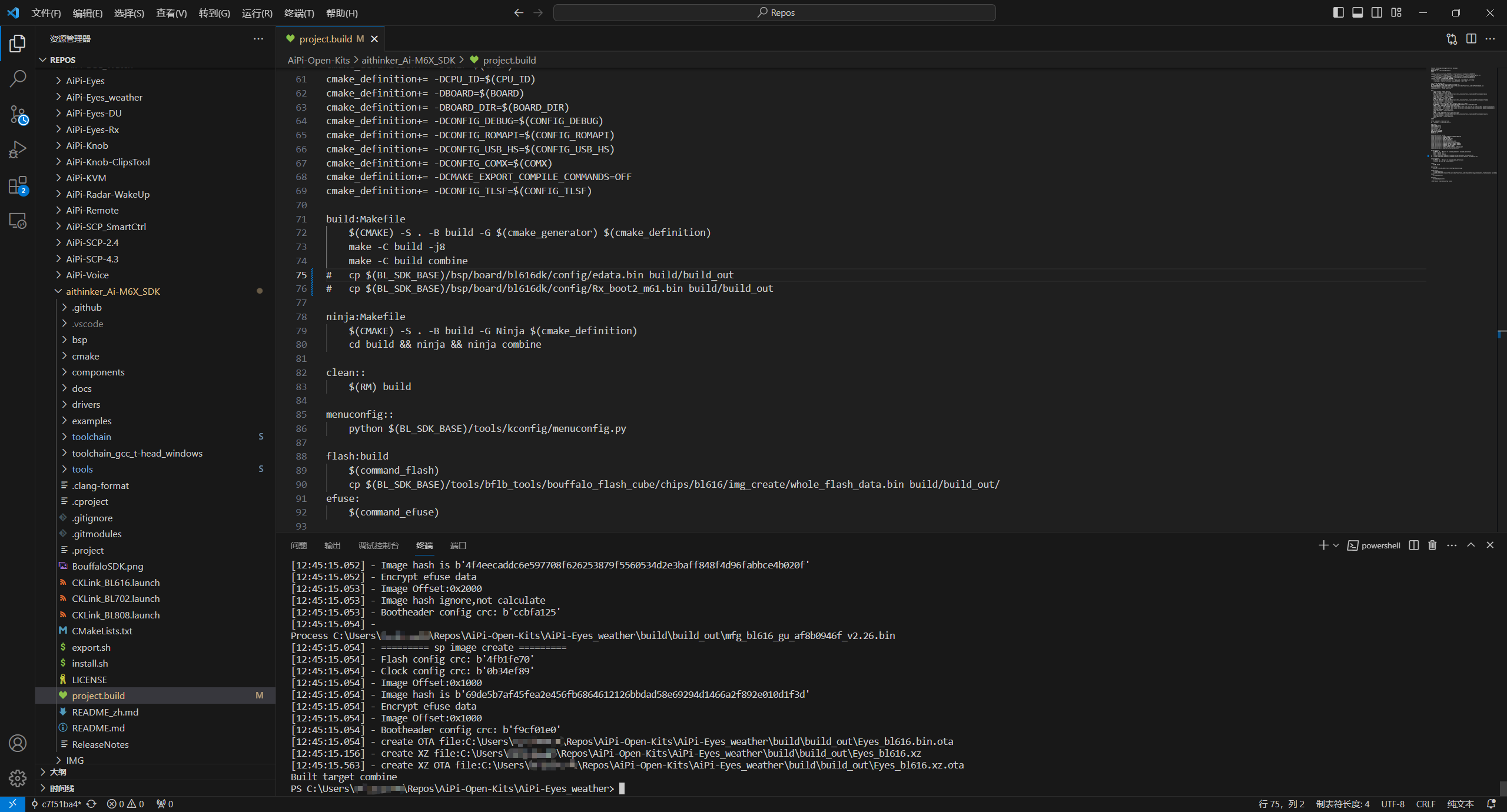Customize layout icon in title bar
The image size is (1507, 812).
(x=1396, y=12)
